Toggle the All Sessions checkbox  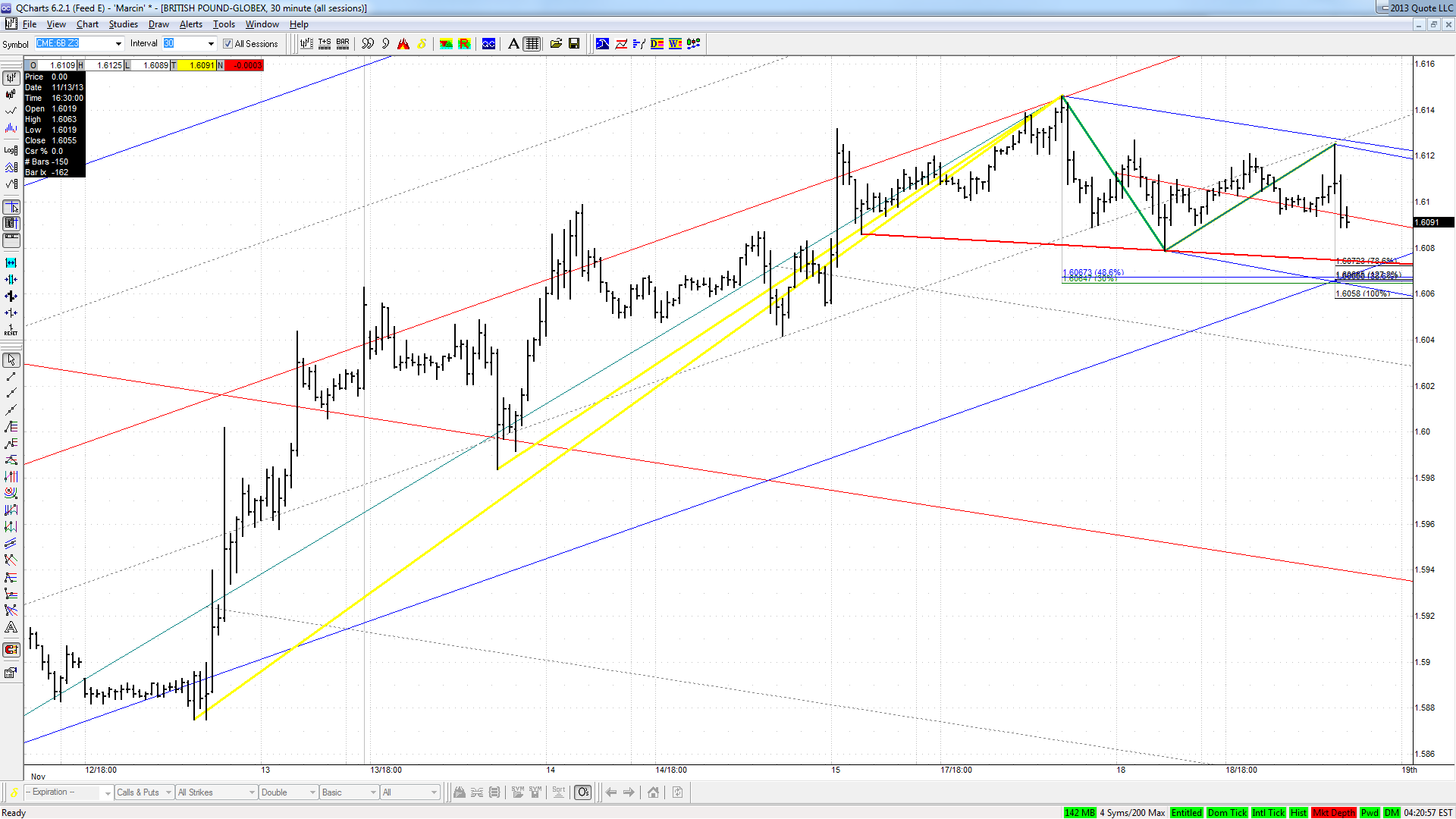(x=227, y=44)
